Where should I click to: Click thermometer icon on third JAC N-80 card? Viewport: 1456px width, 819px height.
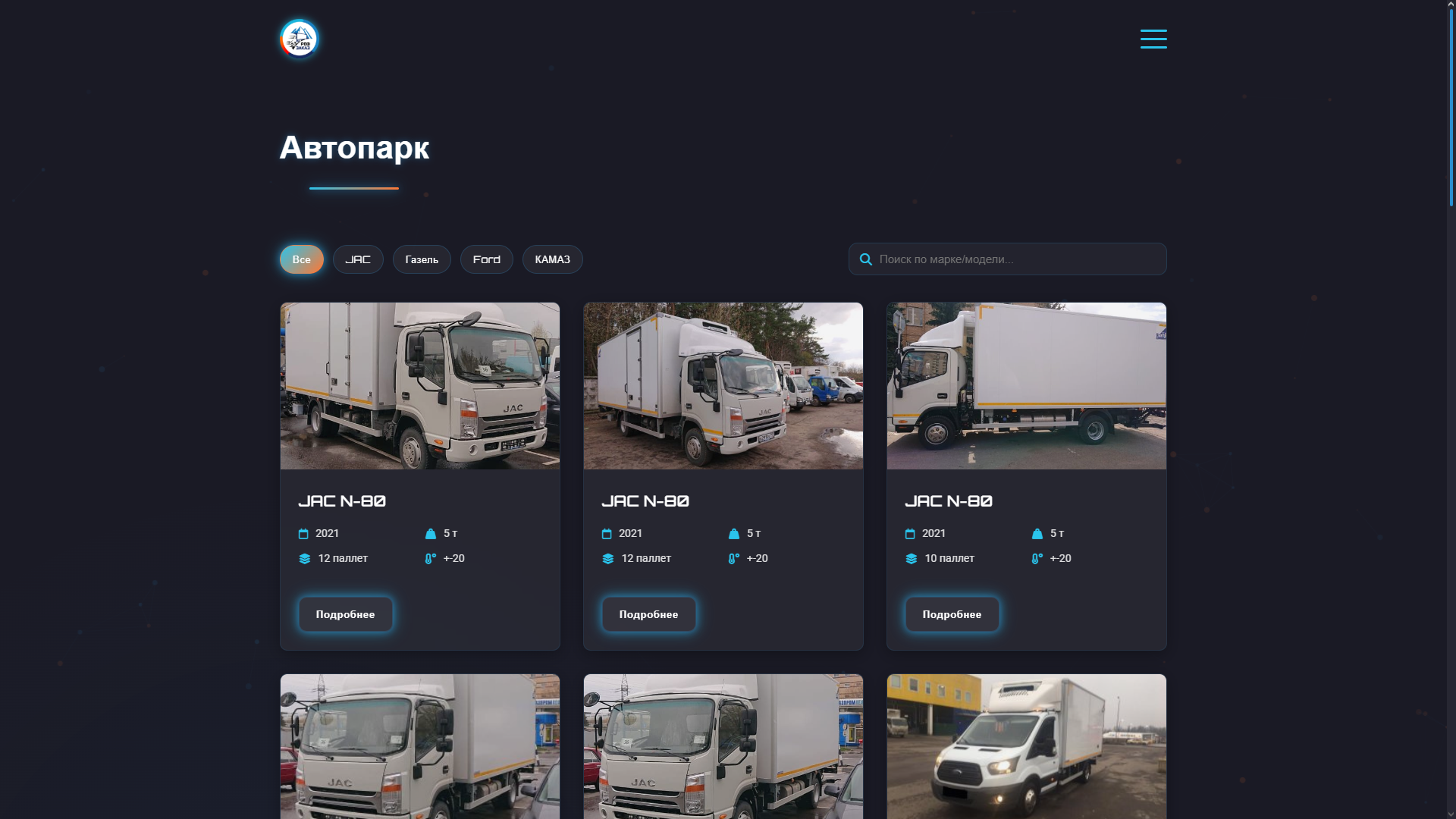pyautogui.click(x=1037, y=559)
